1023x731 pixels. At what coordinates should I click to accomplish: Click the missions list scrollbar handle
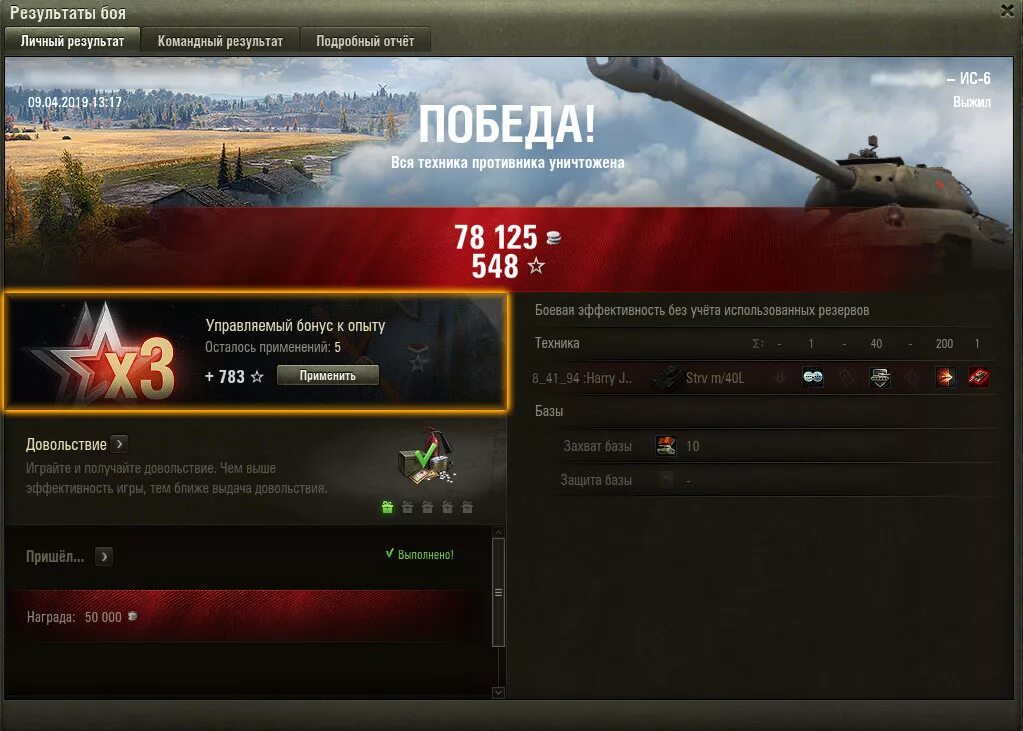[x=498, y=593]
